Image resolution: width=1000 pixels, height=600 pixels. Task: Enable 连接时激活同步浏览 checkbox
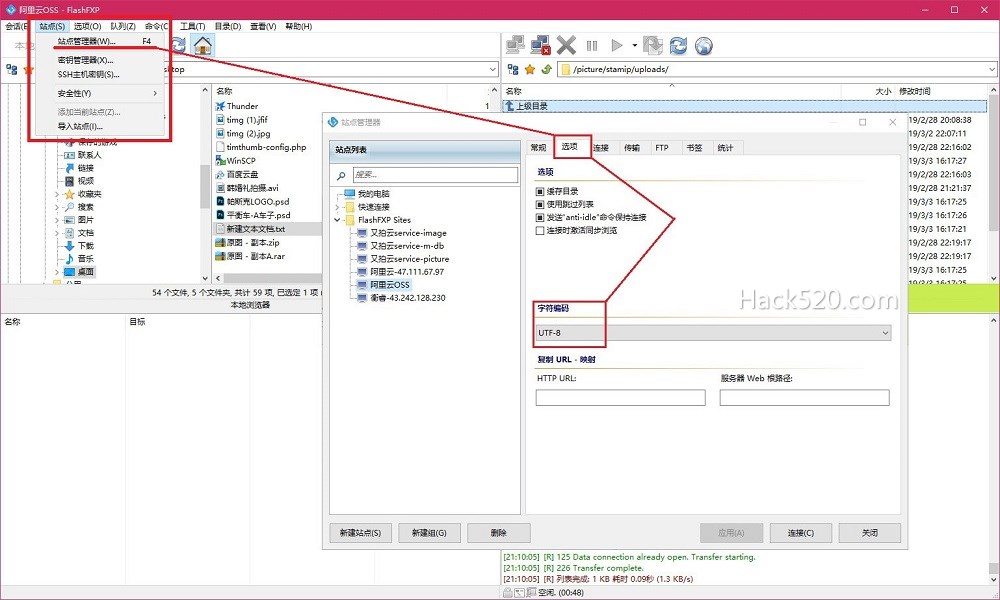point(540,230)
